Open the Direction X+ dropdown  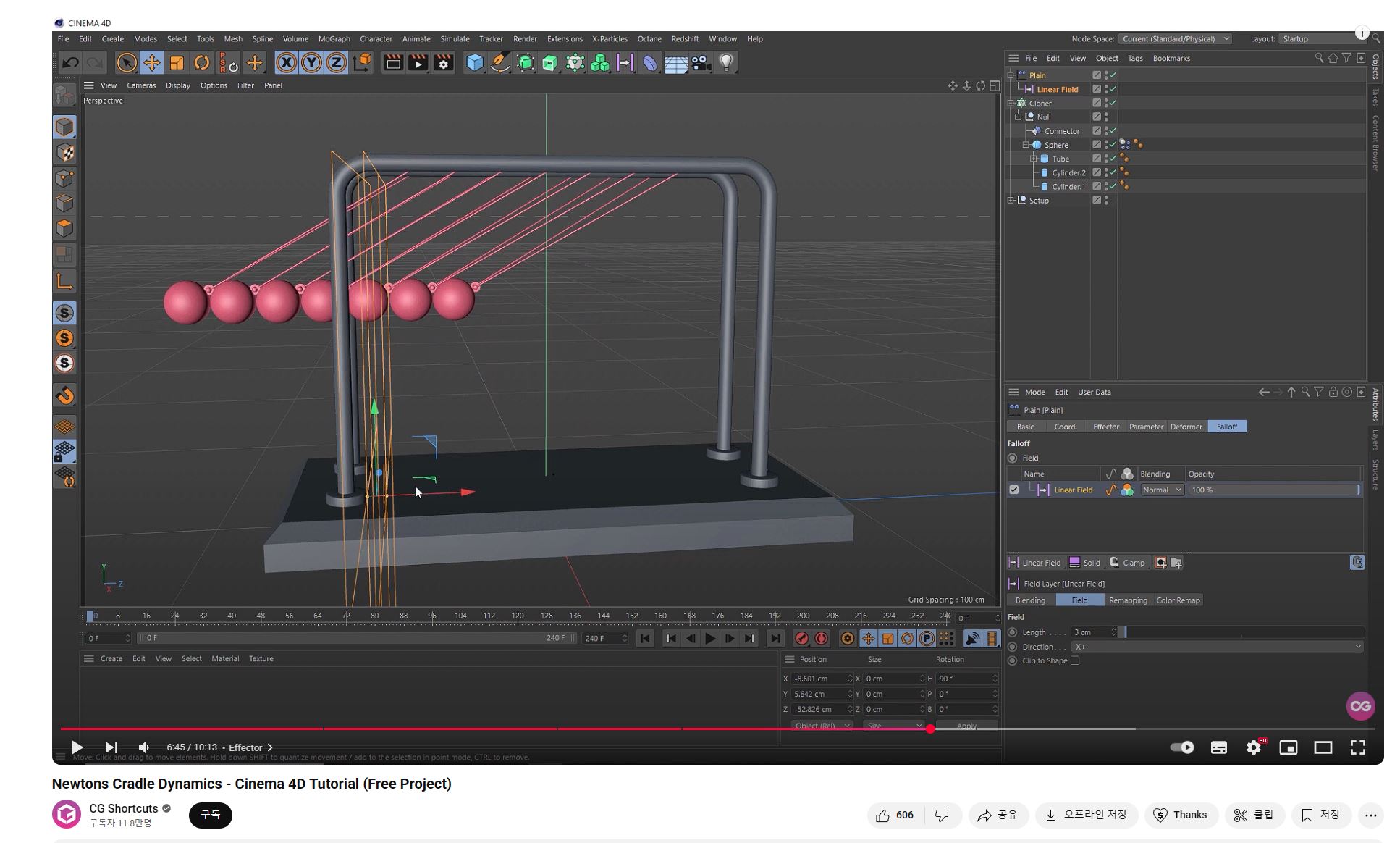pyautogui.click(x=1218, y=647)
